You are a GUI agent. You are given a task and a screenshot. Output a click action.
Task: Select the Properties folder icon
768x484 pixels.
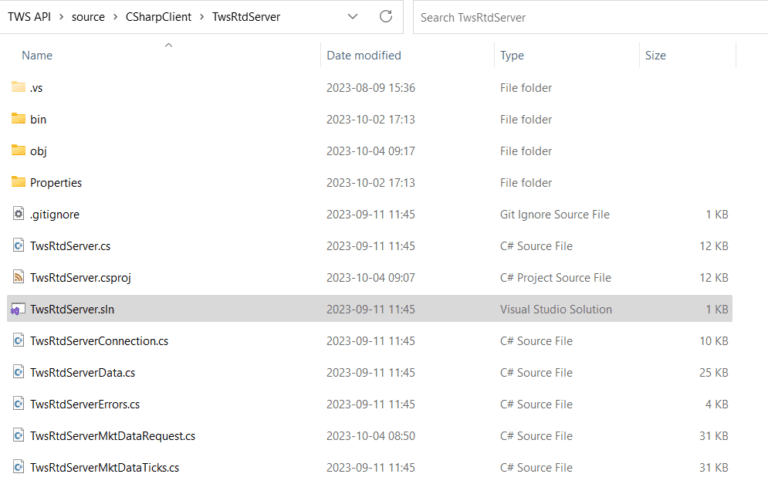point(18,182)
